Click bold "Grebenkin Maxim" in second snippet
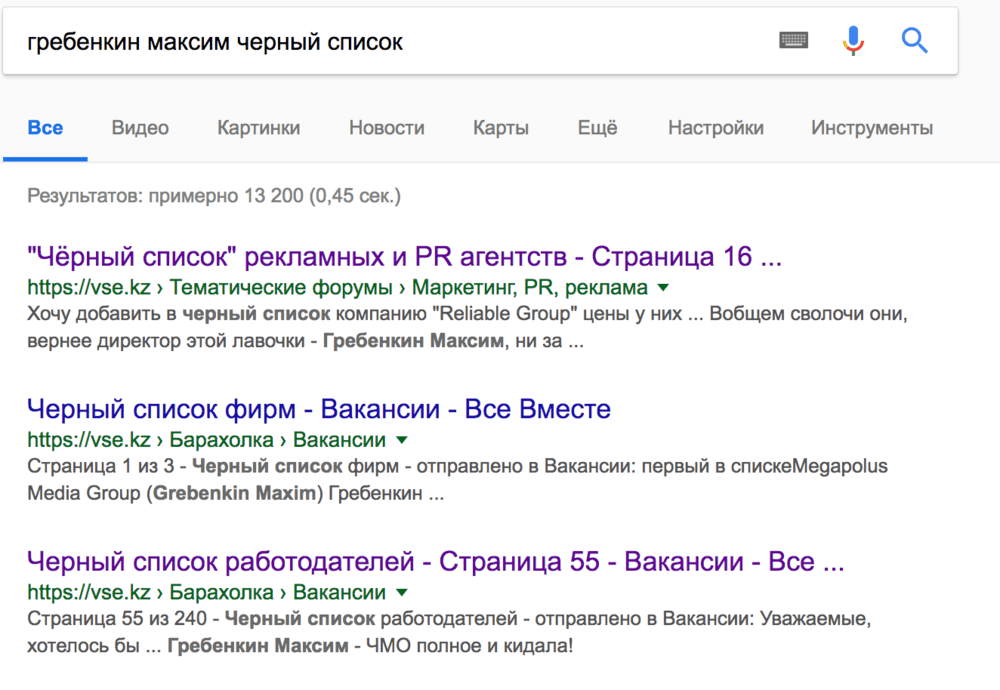The width and height of the screenshot is (1000, 690). [x=235, y=493]
